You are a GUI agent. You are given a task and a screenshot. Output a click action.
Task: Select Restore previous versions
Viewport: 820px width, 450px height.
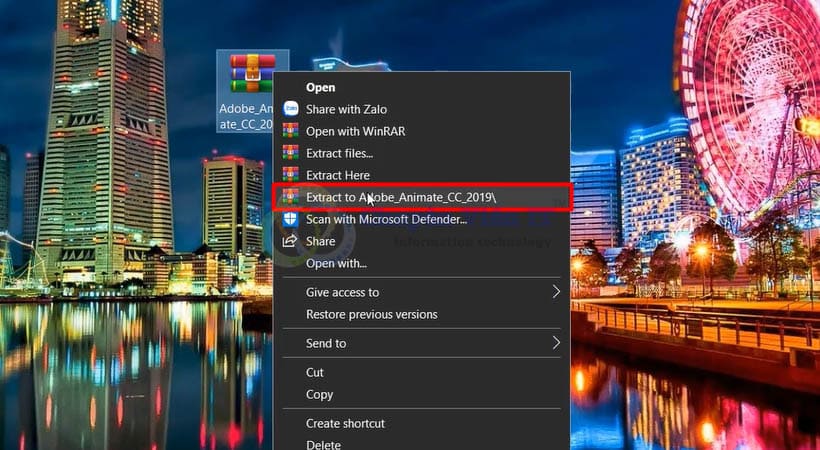point(371,314)
